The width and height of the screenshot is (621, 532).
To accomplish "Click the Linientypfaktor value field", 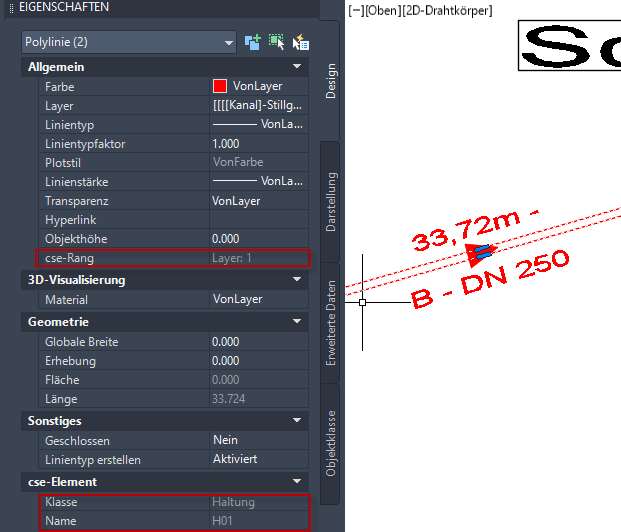I will [x=258, y=144].
